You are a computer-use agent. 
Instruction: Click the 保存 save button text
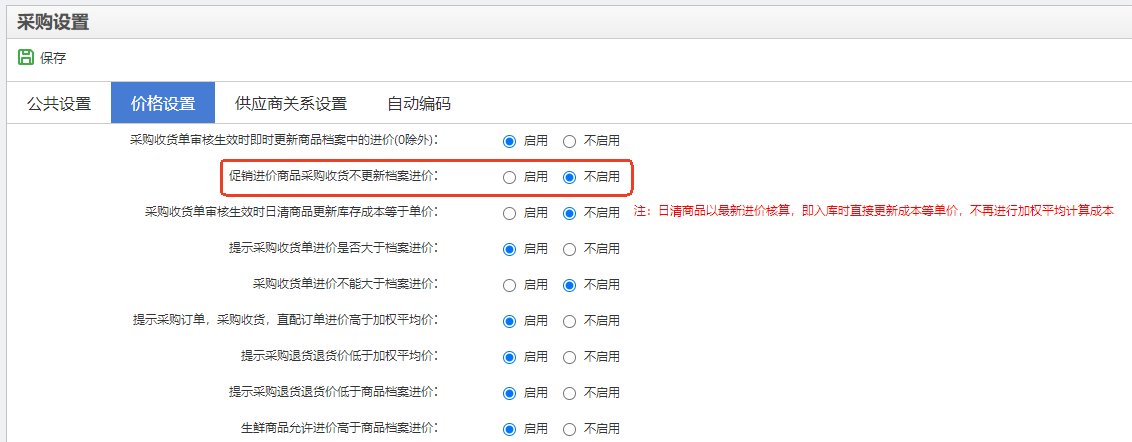(x=53, y=59)
